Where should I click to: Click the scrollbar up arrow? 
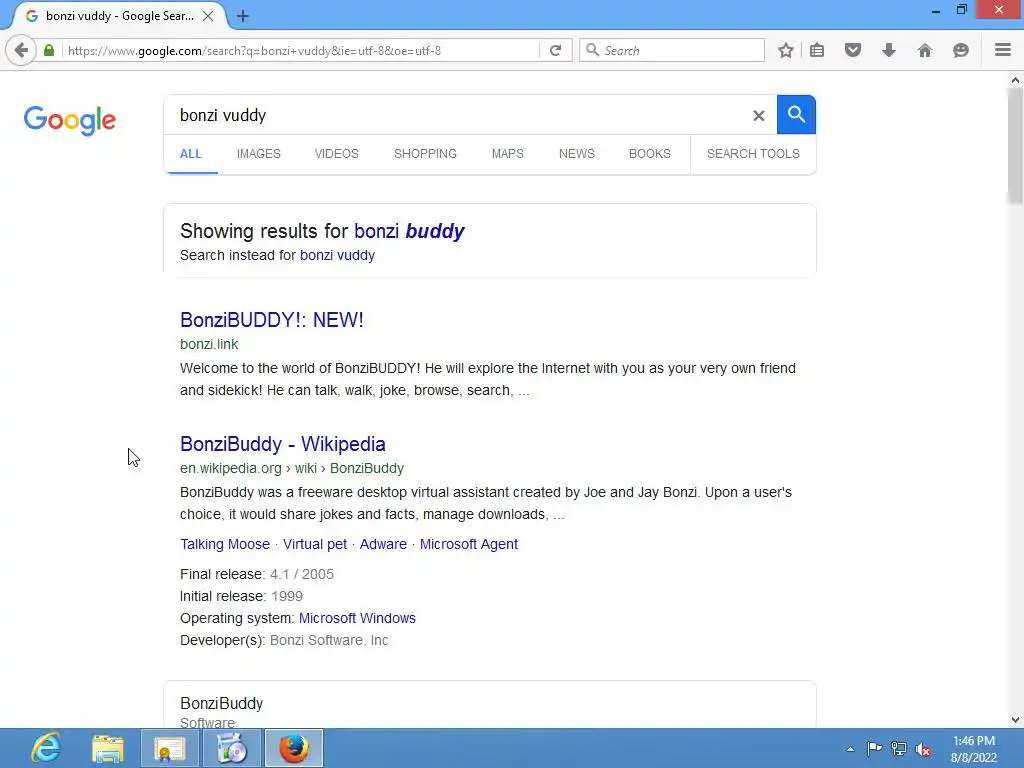pyautogui.click(x=1015, y=80)
